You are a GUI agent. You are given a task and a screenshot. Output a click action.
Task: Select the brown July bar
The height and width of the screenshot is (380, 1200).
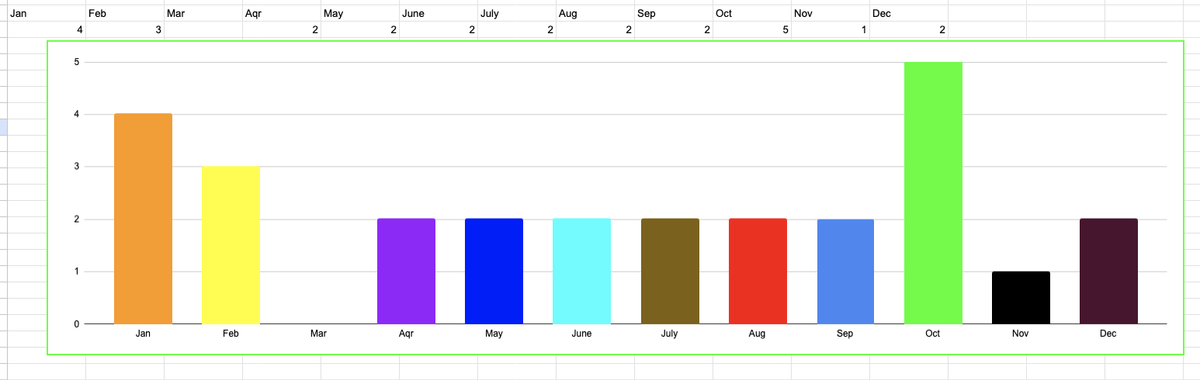pos(670,271)
